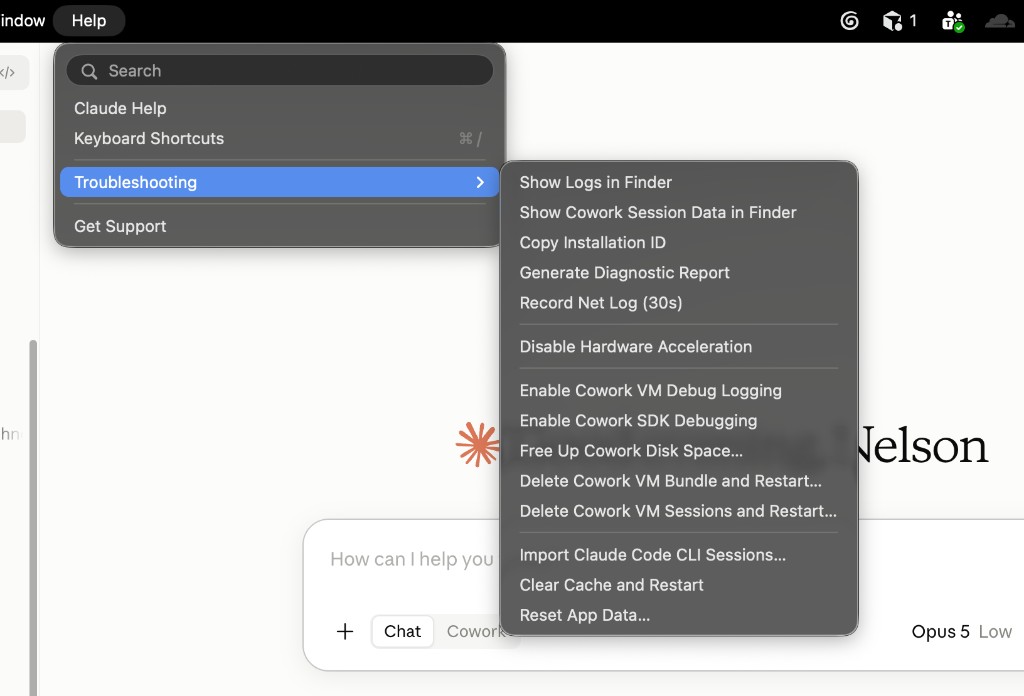Select Delete Cowork VM Sessions and Restart

pos(679,511)
